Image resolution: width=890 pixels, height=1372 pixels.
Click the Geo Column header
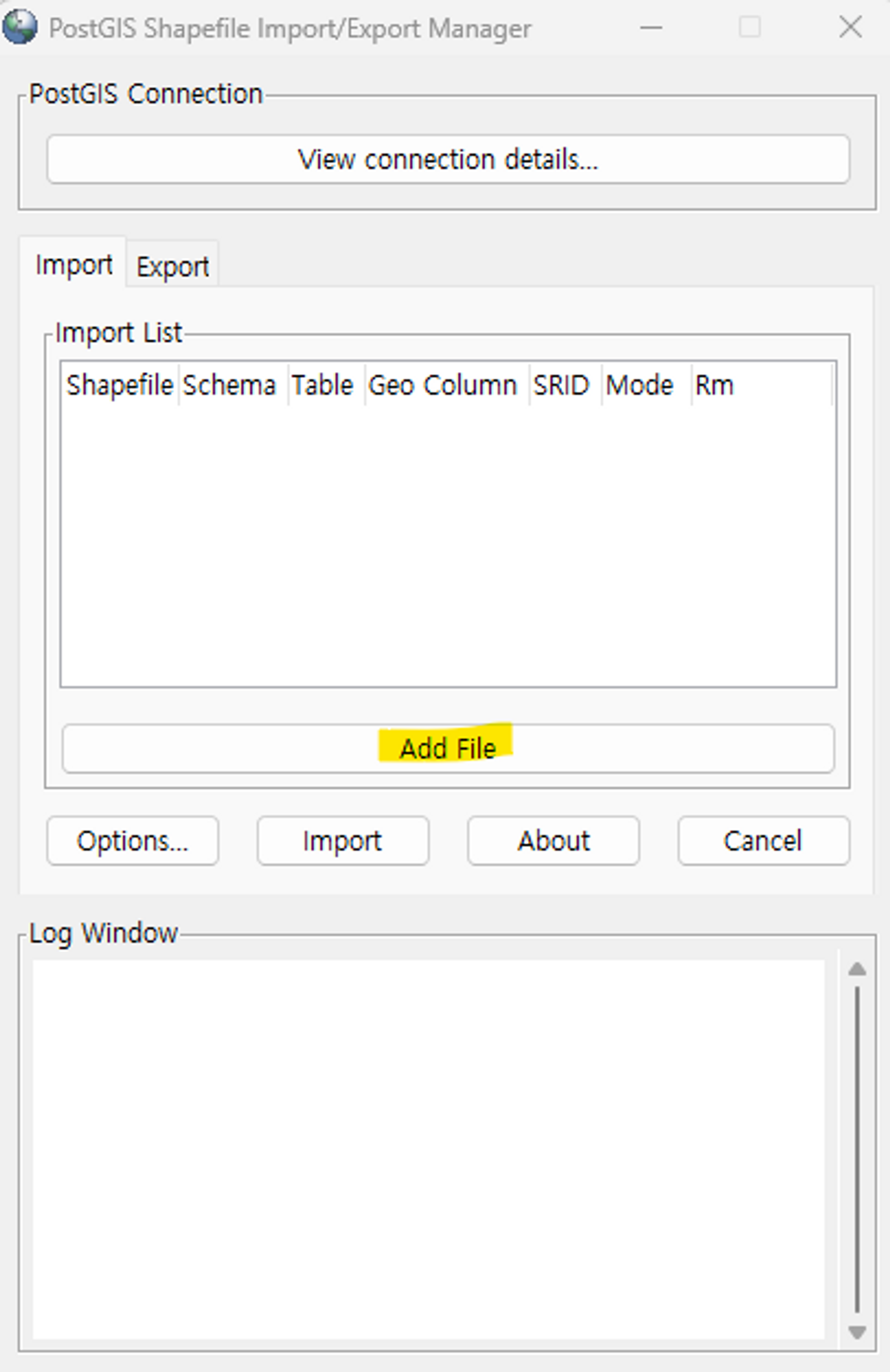tap(447, 384)
